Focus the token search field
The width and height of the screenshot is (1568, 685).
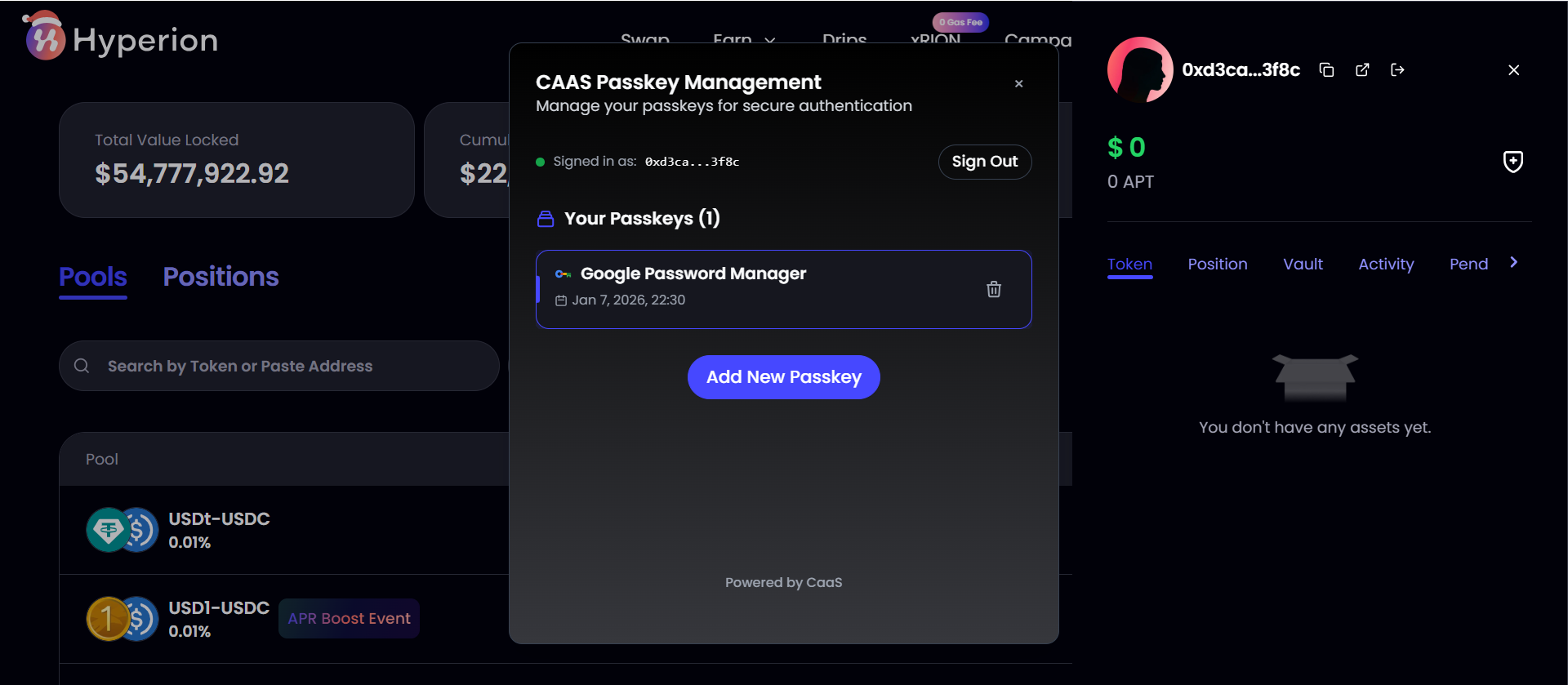tap(278, 366)
